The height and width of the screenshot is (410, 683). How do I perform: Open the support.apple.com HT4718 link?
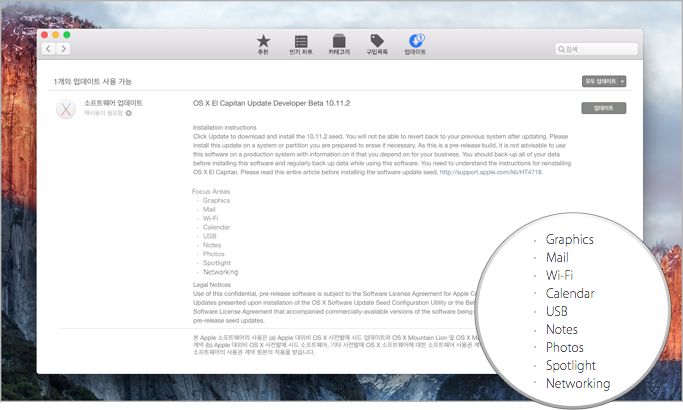click(490, 172)
